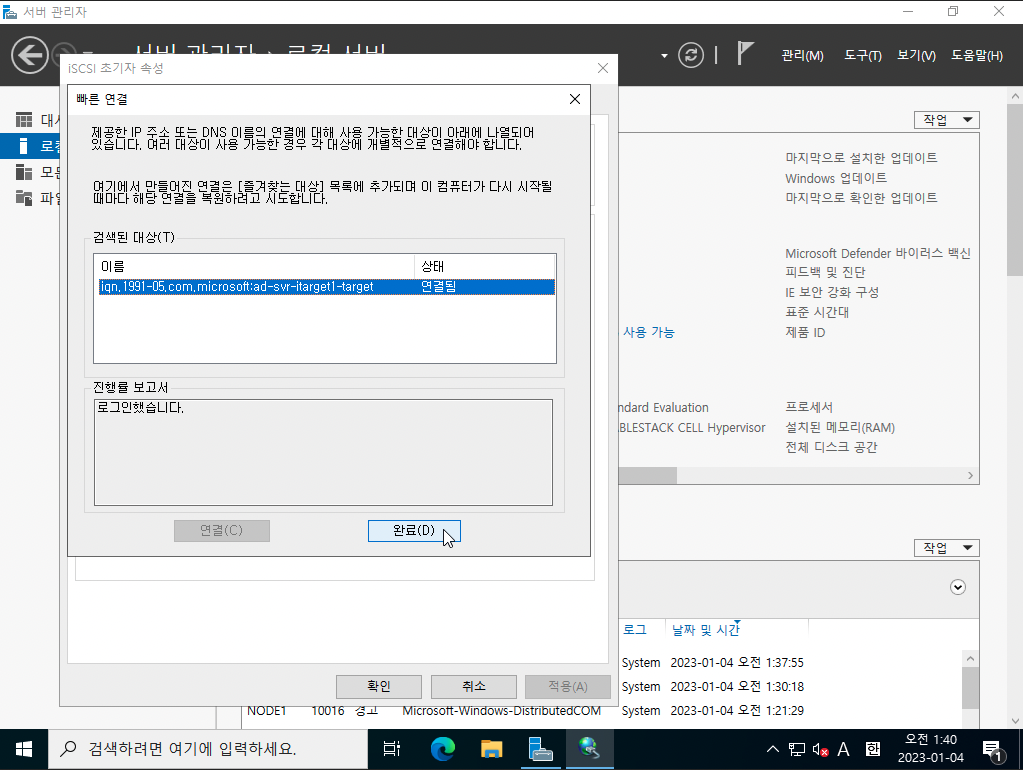
Task: Open the breadcrumb dropdown arrow near refresh
Action: (x=664, y=56)
